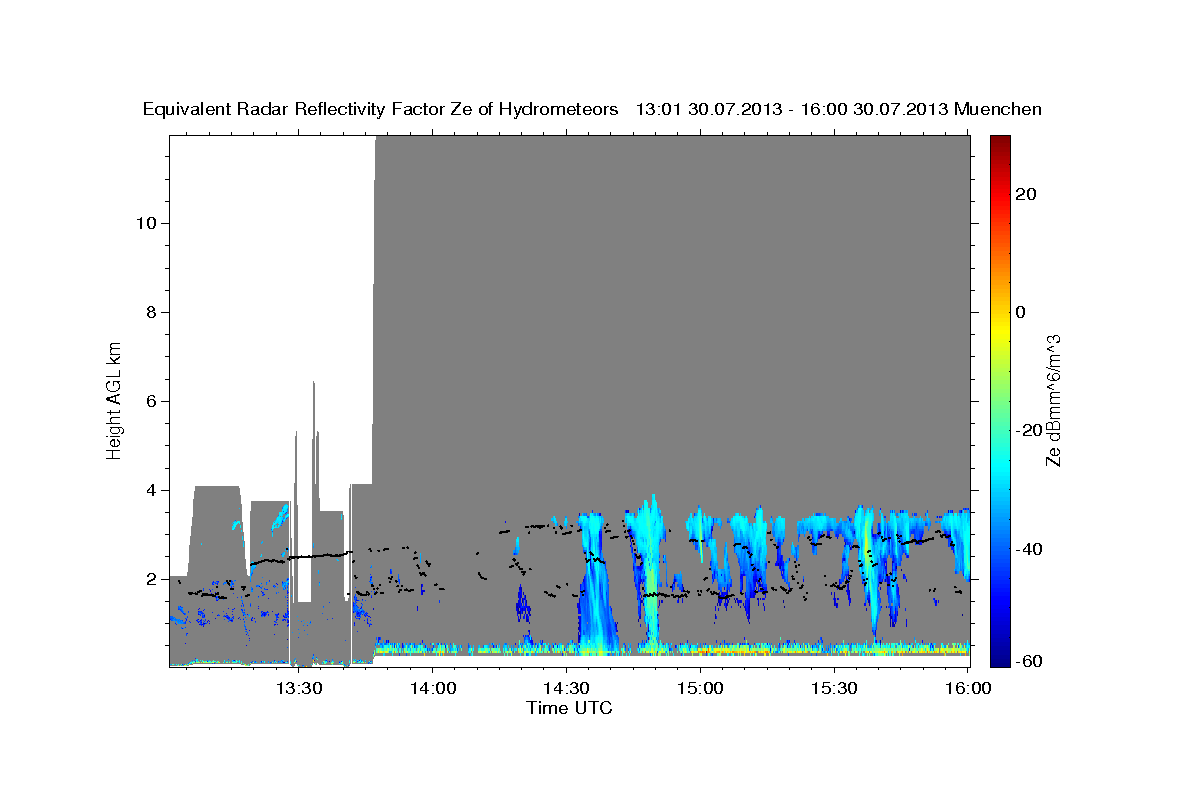Click the height tick label '2'
The width and height of the screenshot is (1200, 800).
pos(151,579)
